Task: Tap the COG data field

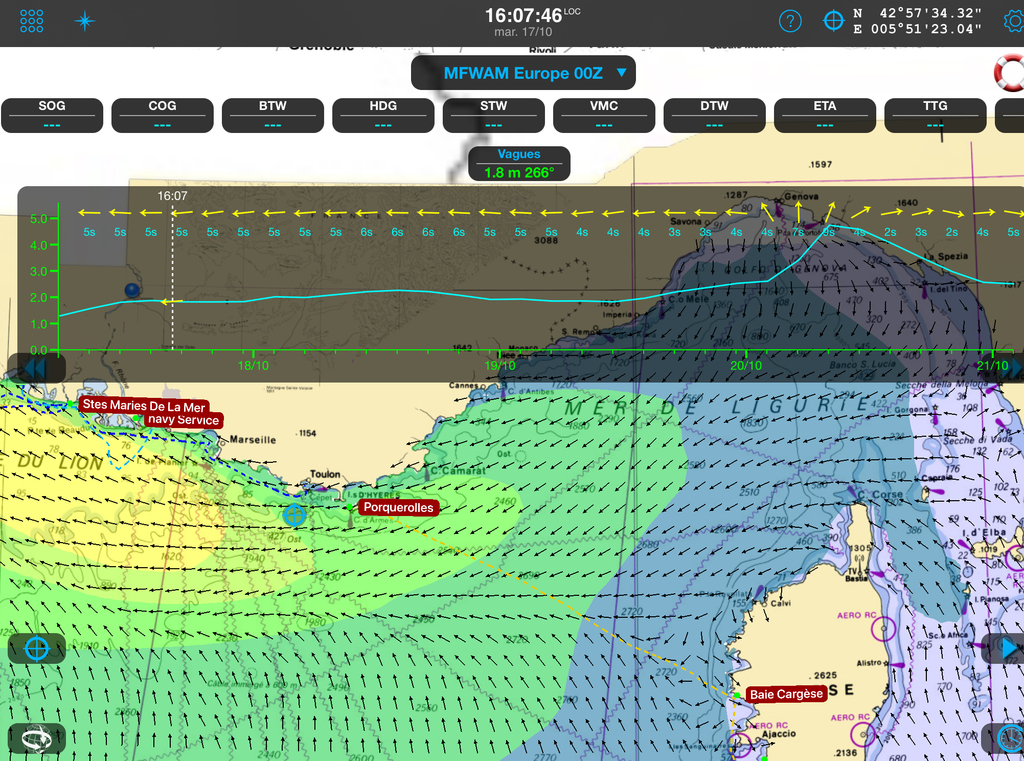Action: coord(162,116)
